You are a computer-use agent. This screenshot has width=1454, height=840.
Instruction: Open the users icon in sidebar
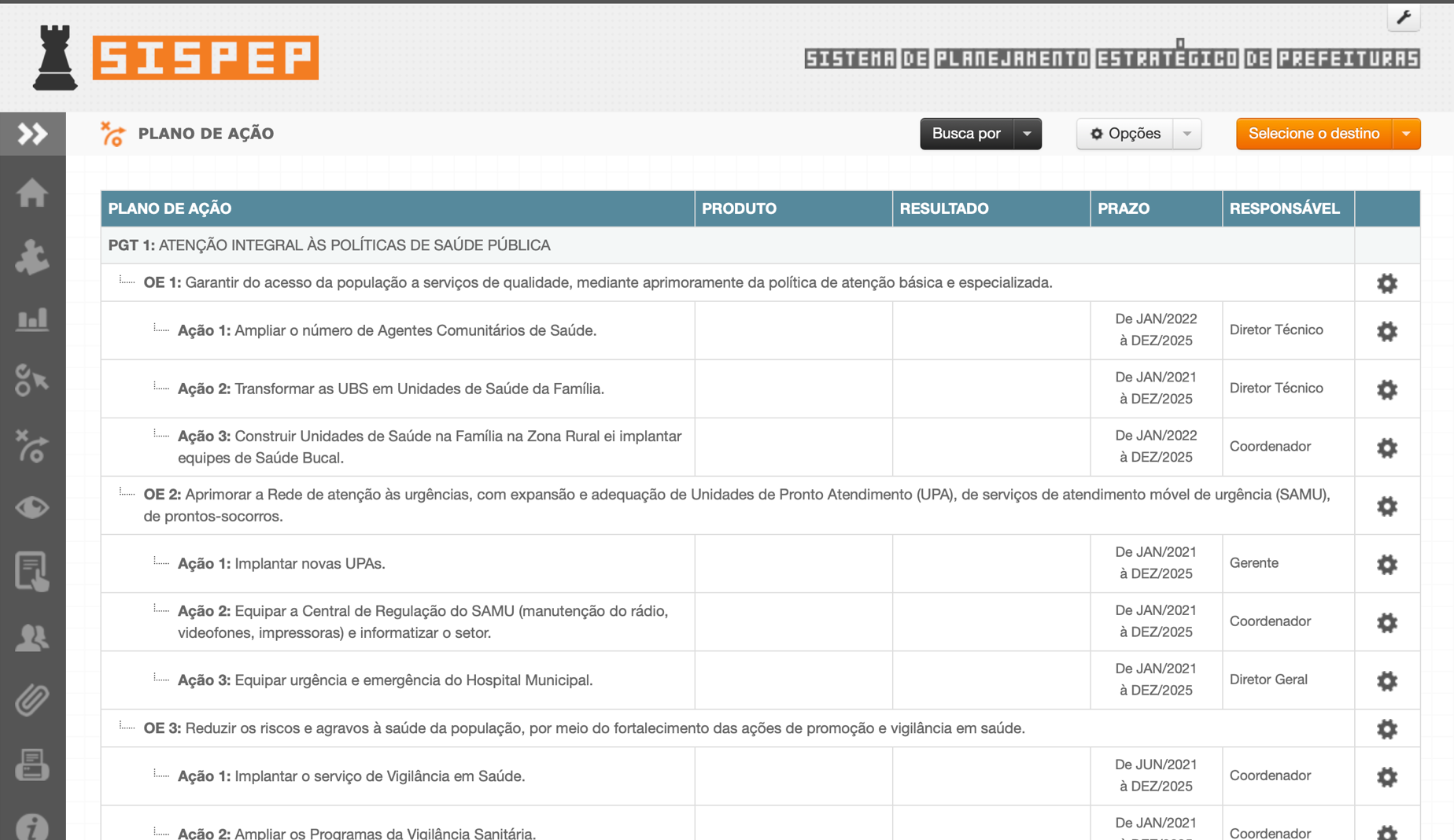(x=32, y=637)
